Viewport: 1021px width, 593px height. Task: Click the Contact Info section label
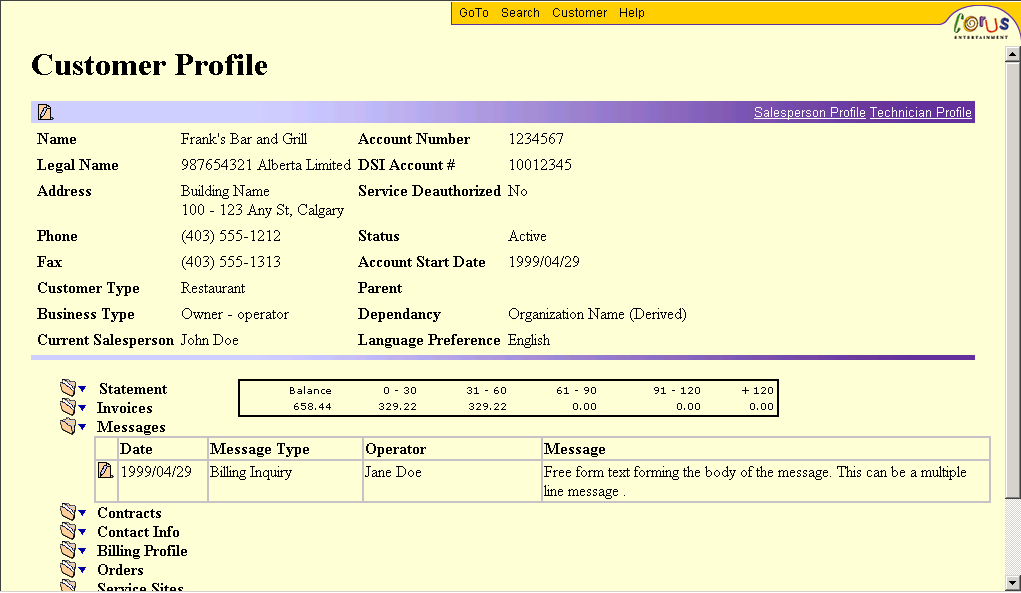(138, 532)
